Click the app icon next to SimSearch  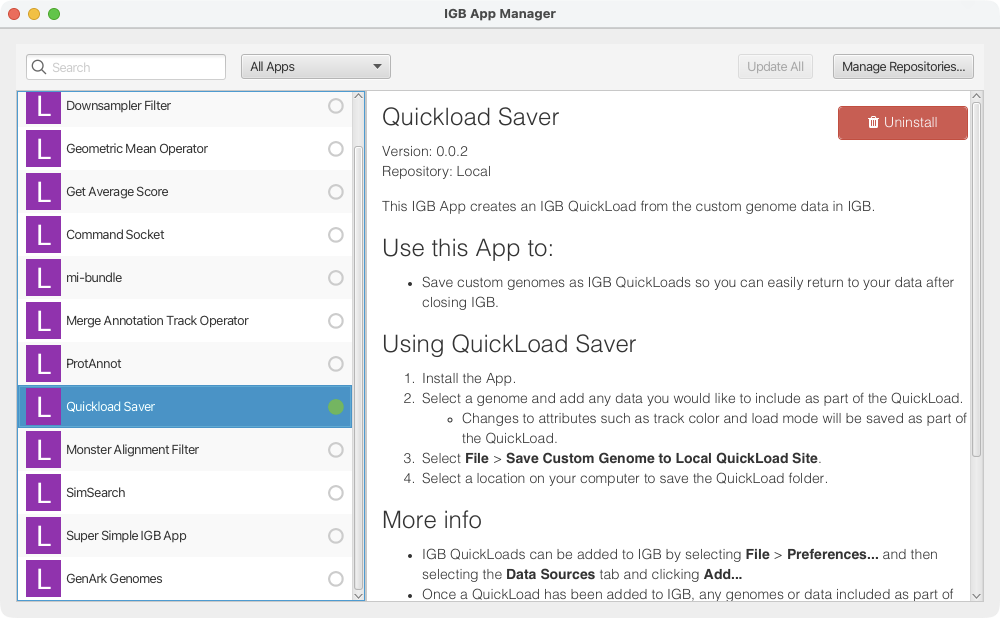click(43, 493)
